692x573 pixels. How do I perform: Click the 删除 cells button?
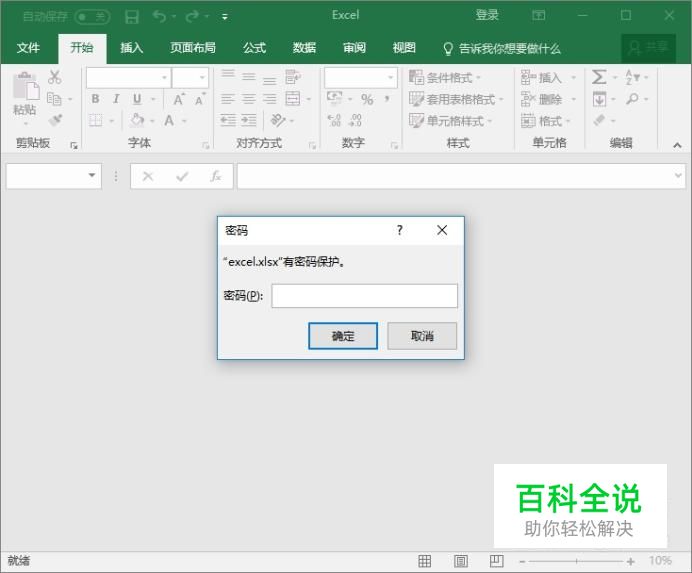(541, 99)
